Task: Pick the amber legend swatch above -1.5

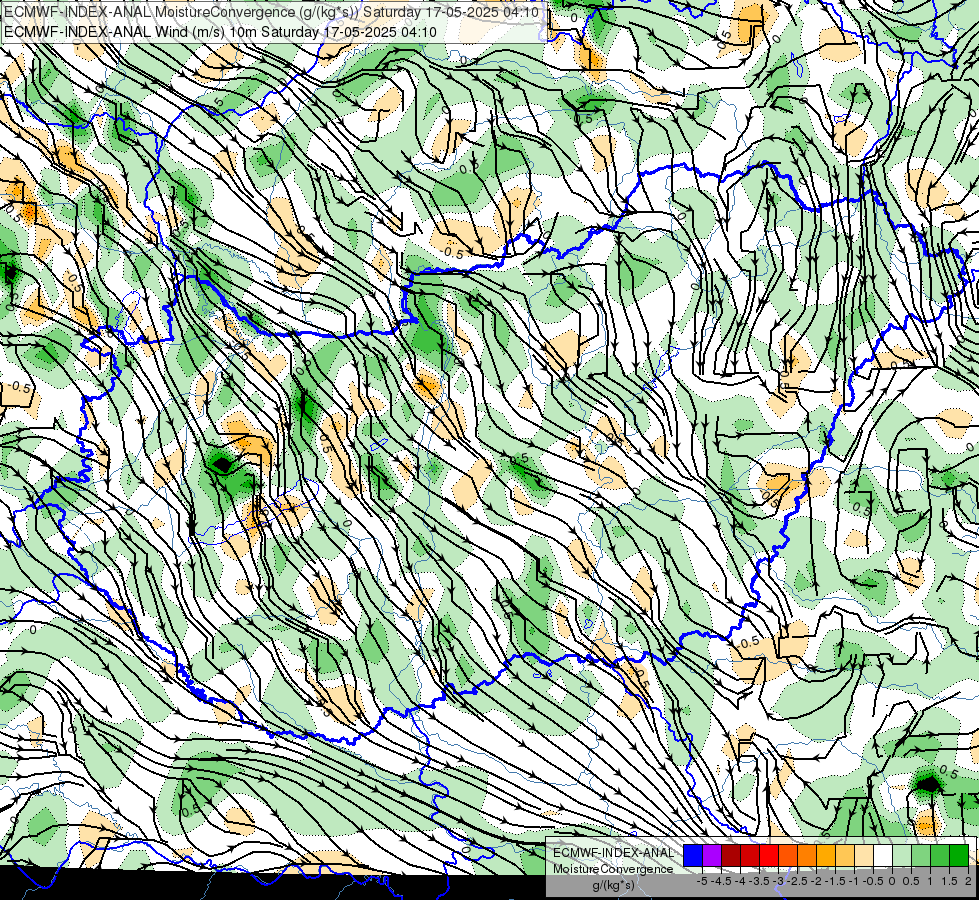Action: (x=826, y=856)
